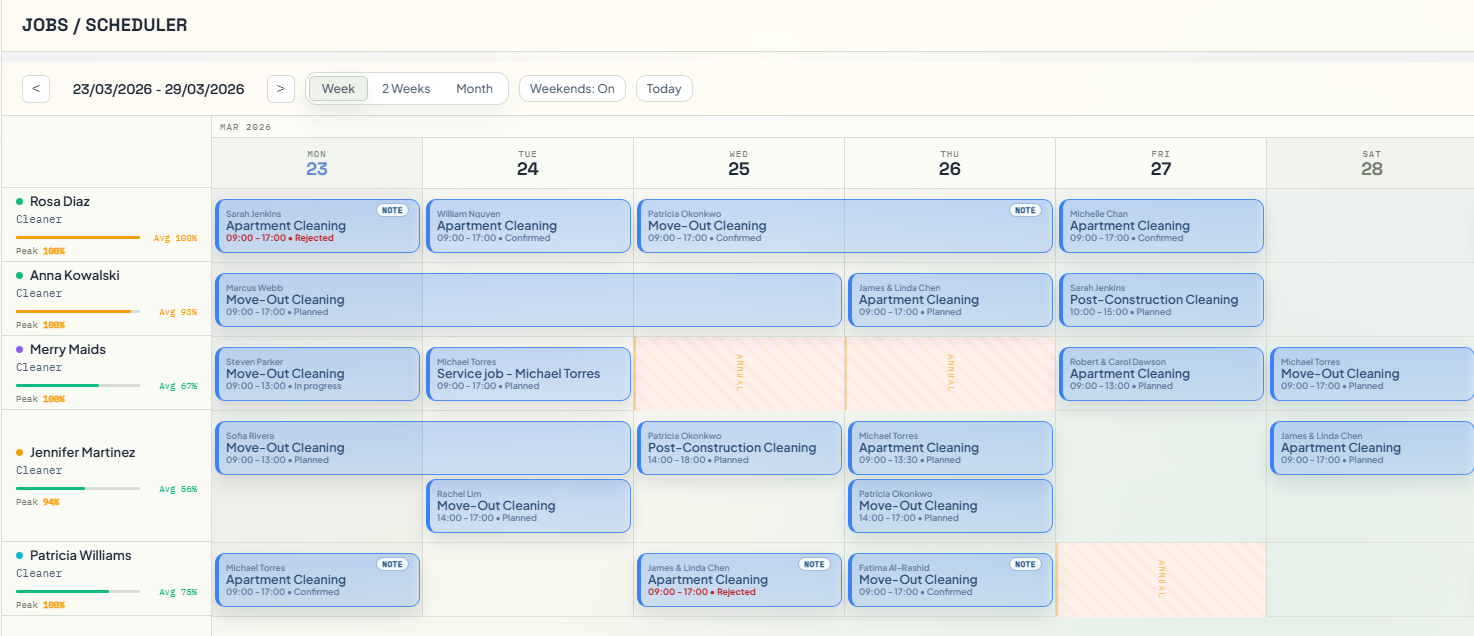Open the NOTE on Michael Torres' Apartment Cleaning card
1474x636 pixels.
point(392,564)
